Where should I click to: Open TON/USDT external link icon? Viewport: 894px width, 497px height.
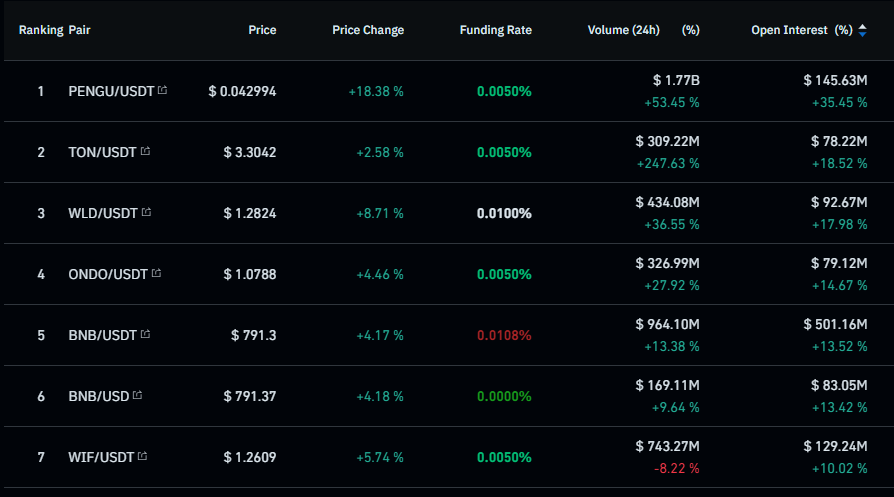145,151
